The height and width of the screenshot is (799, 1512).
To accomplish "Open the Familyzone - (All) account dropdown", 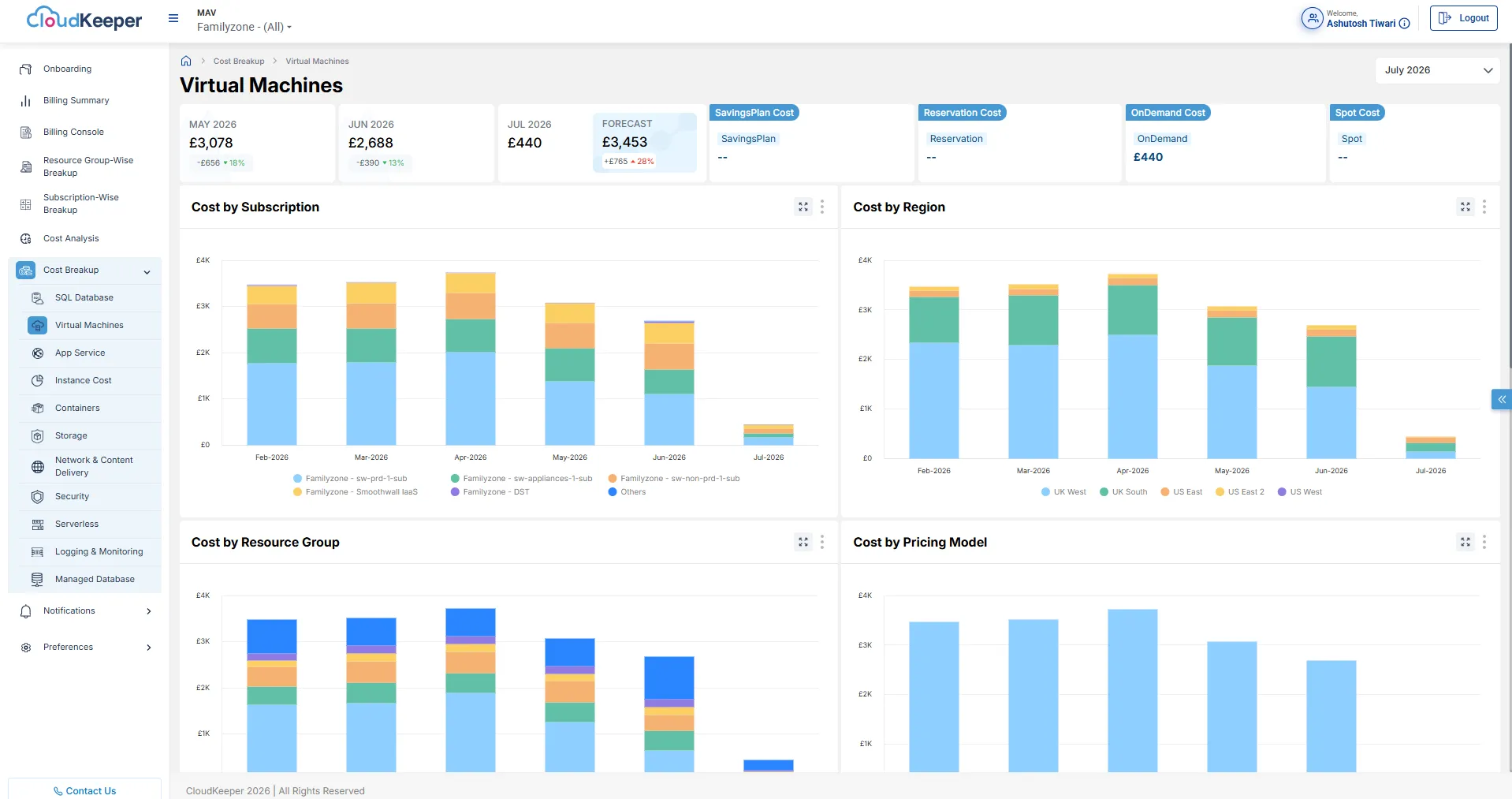I will [244, 27].
